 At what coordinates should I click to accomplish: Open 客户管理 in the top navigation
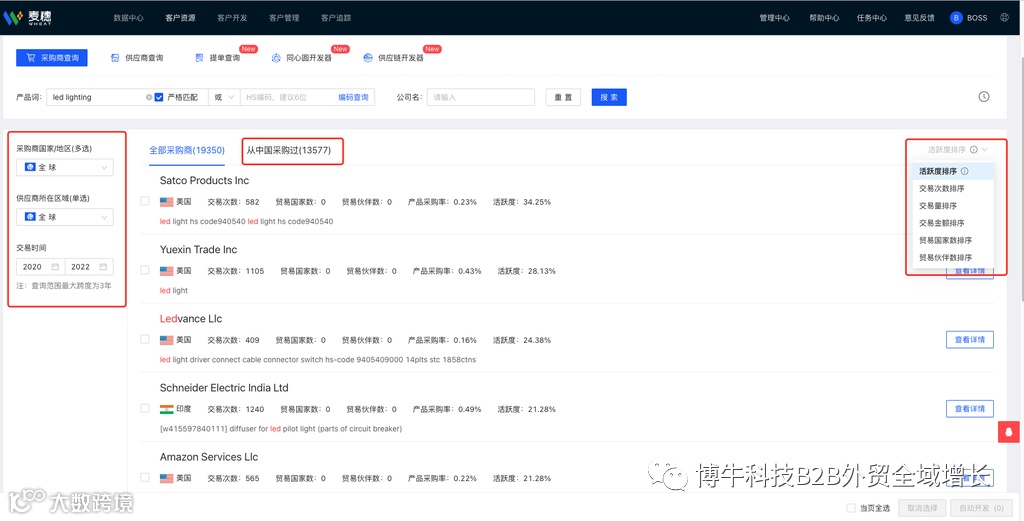(284, 18)
